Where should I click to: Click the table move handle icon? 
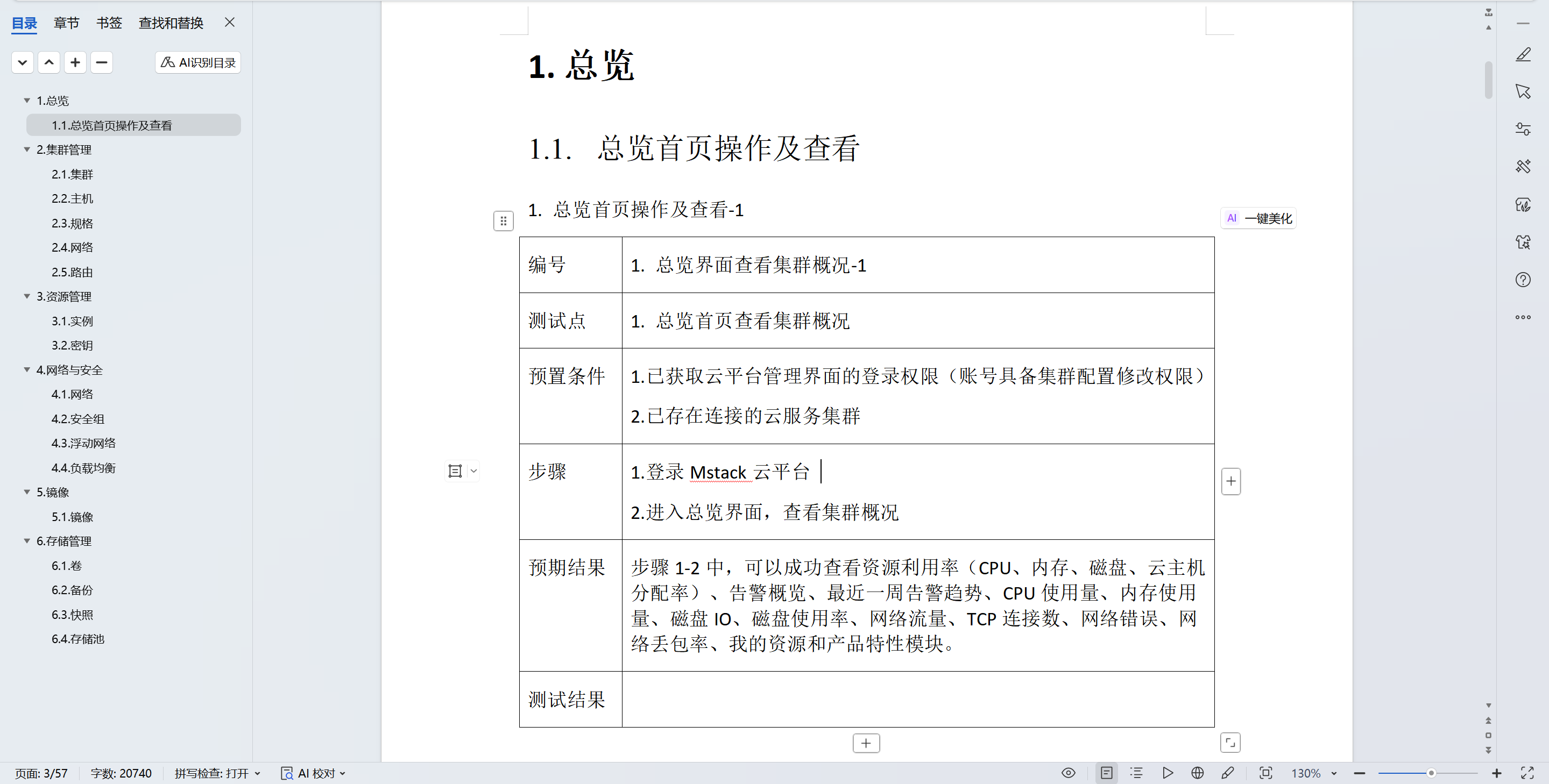pyautogui.click(x=503, y=221)
